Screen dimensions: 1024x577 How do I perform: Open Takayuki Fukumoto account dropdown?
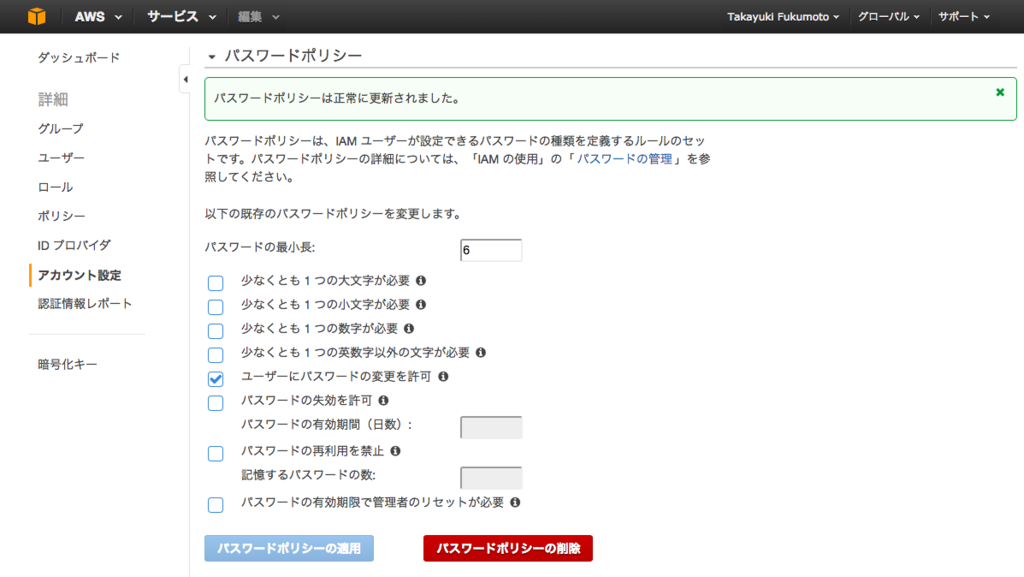tap(783, 17)
